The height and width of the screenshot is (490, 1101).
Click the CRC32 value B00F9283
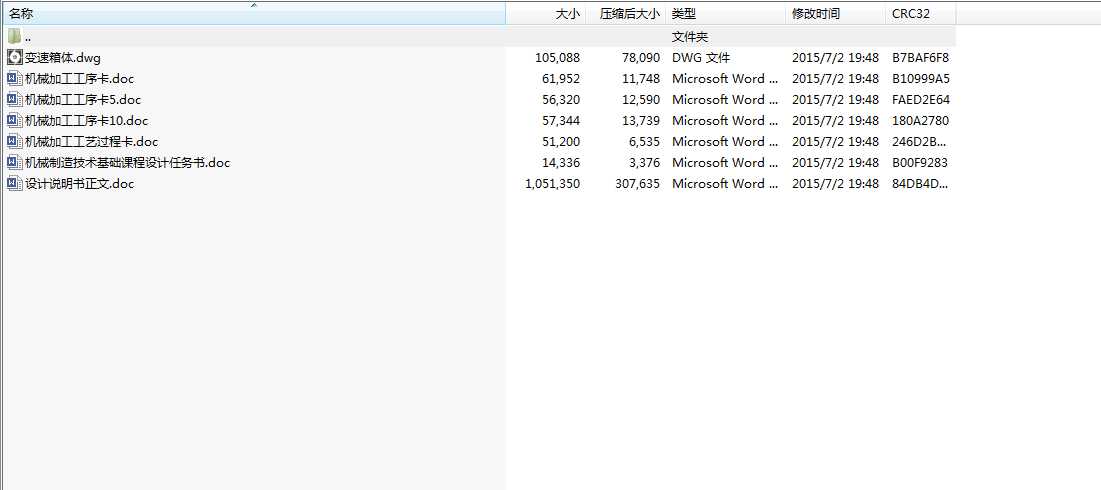click(x=920, y=163)
